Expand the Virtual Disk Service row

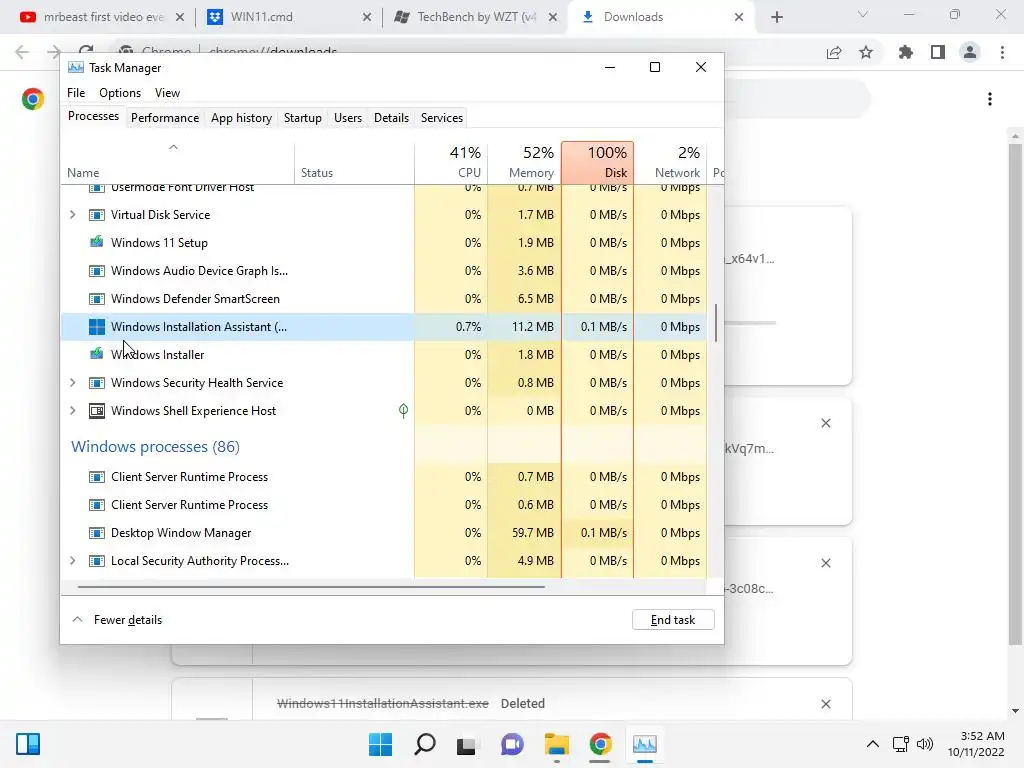click(72, 215)
